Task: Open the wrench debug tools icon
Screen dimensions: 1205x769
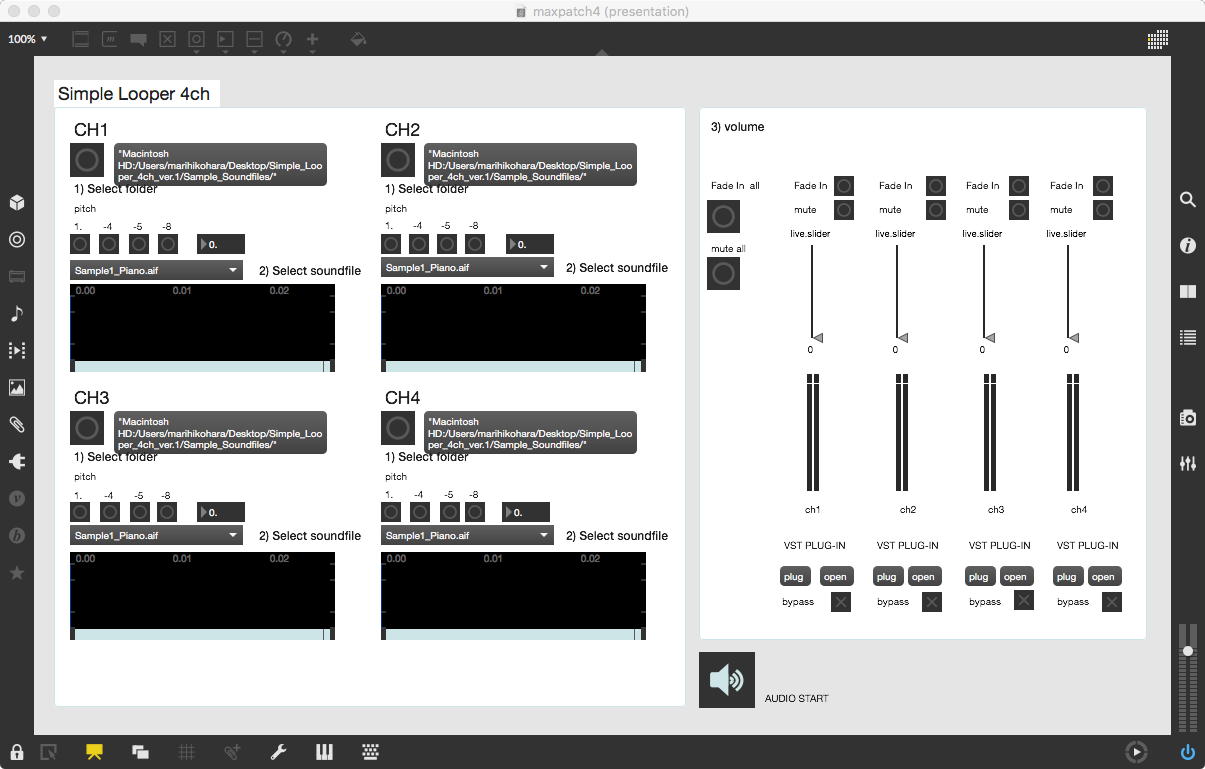Action: [x=278, y=752]
